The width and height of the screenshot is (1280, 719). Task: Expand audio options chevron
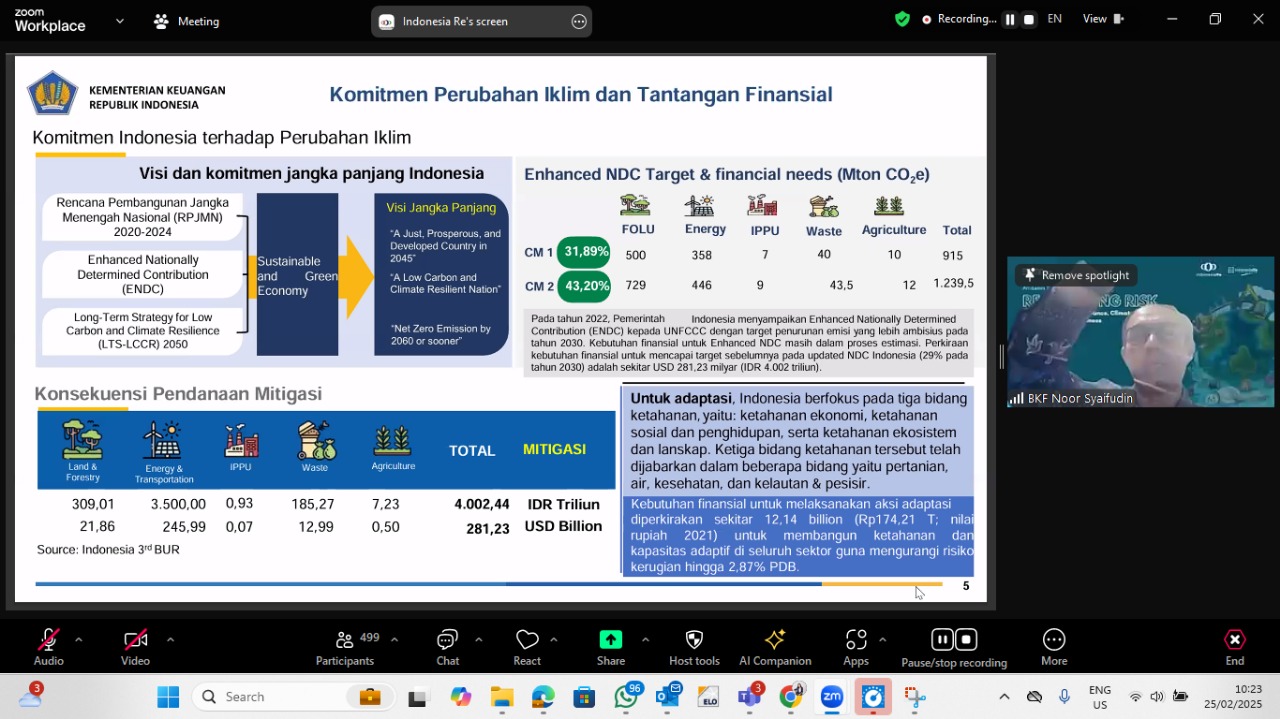(79, 639)
